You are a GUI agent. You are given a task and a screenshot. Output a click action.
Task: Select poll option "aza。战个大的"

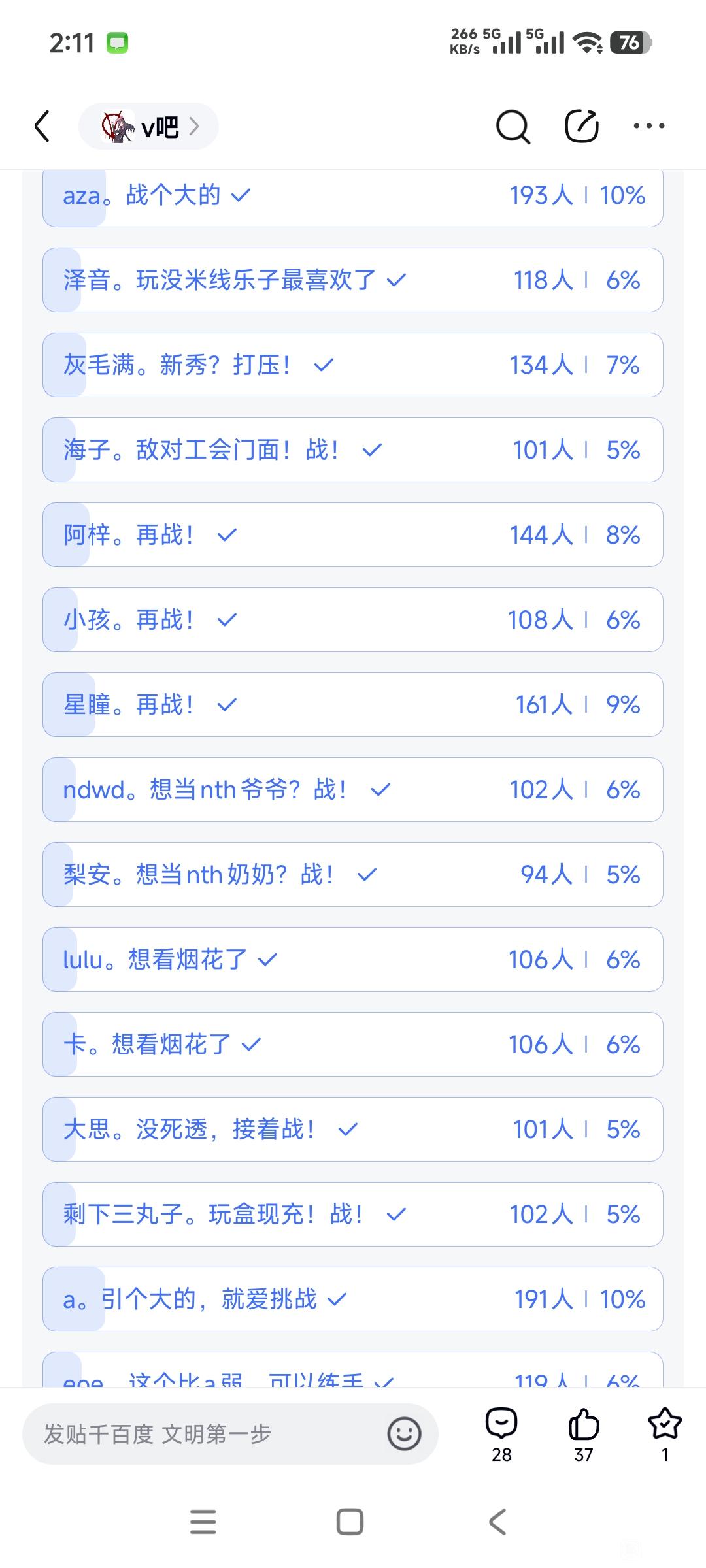click(353, 196)
